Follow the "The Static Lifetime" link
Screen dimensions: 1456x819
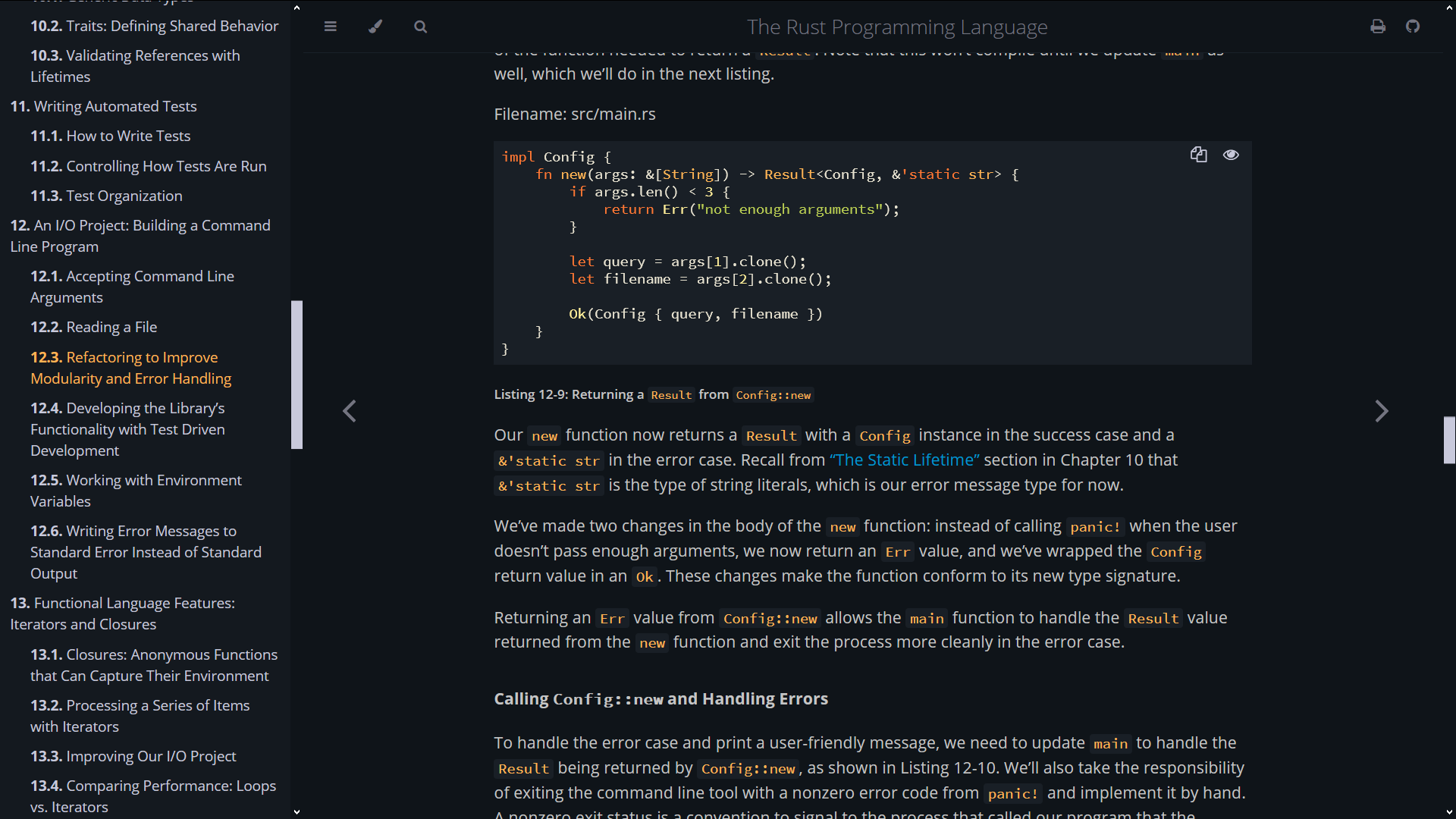point(905,460)
